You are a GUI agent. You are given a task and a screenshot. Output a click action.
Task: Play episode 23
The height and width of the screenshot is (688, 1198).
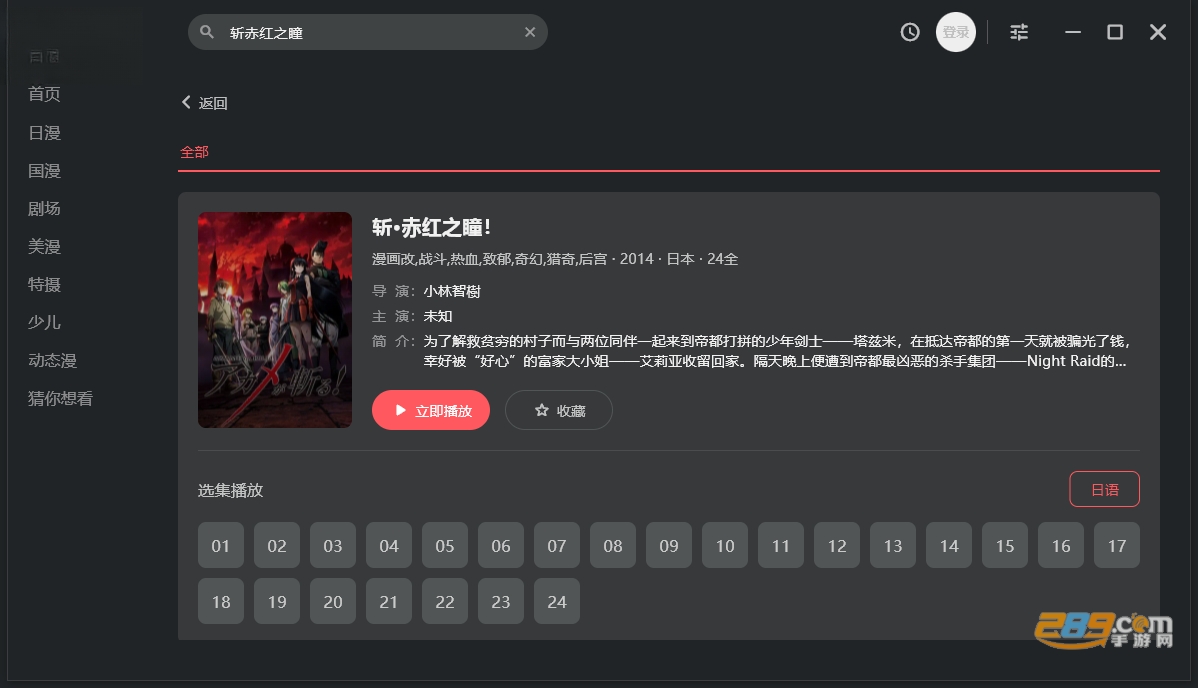[500, 602]
